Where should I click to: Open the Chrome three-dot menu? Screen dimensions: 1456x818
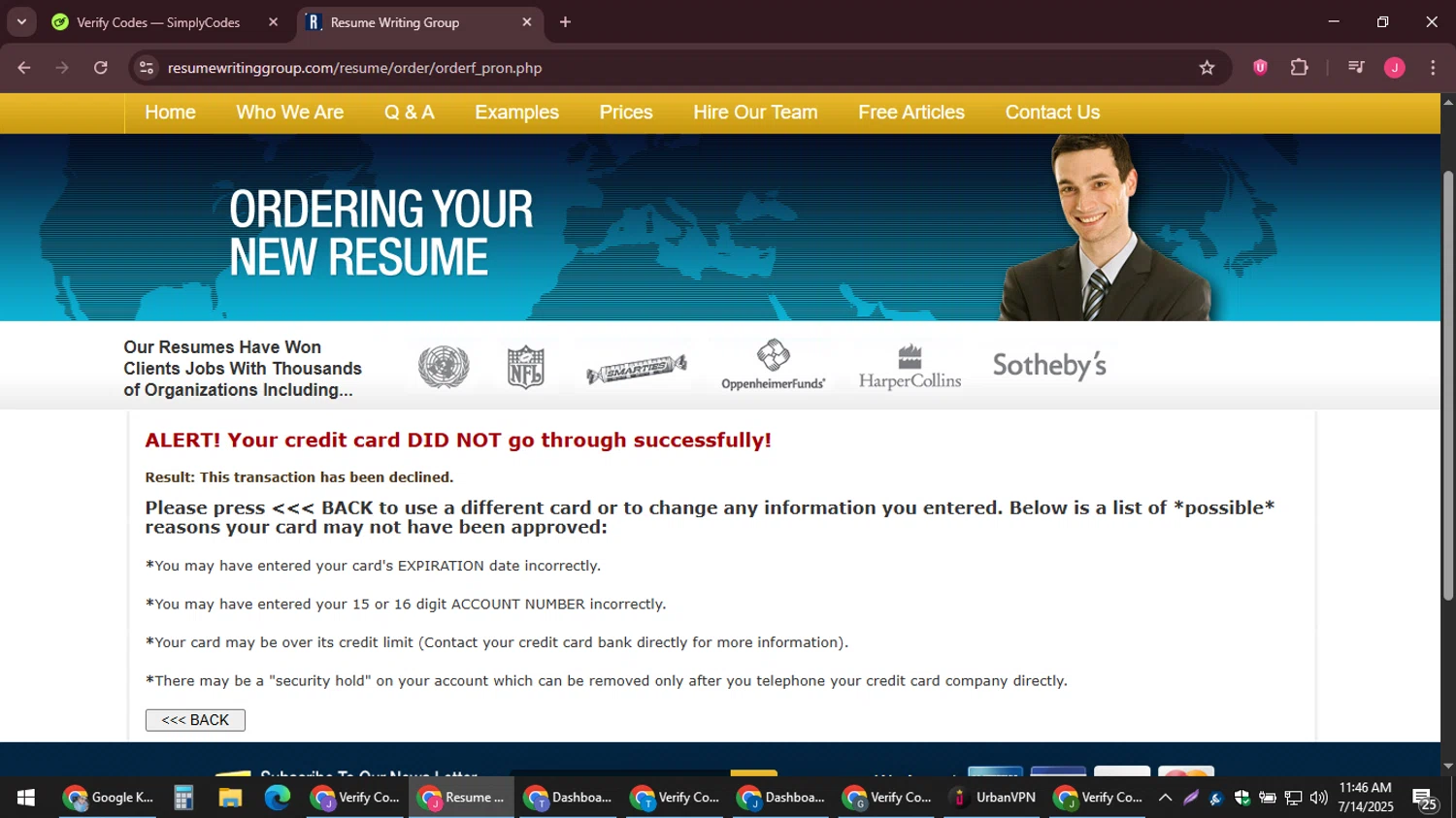point(1433,68)
